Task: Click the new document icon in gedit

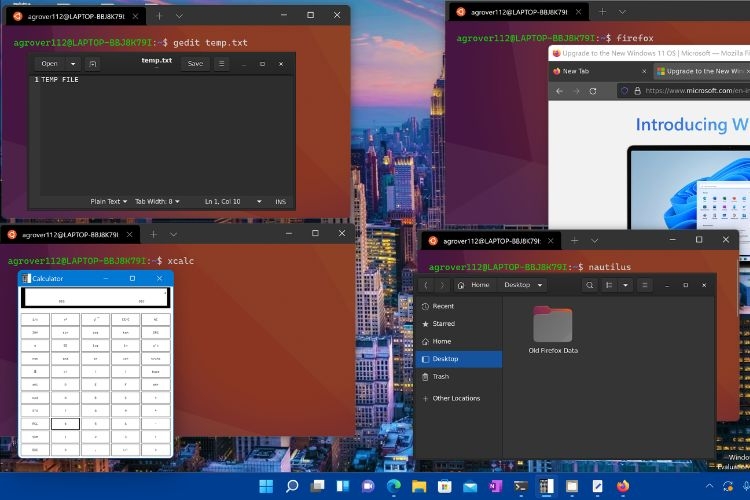Action: pyautogui.click(x=93, y=63)
